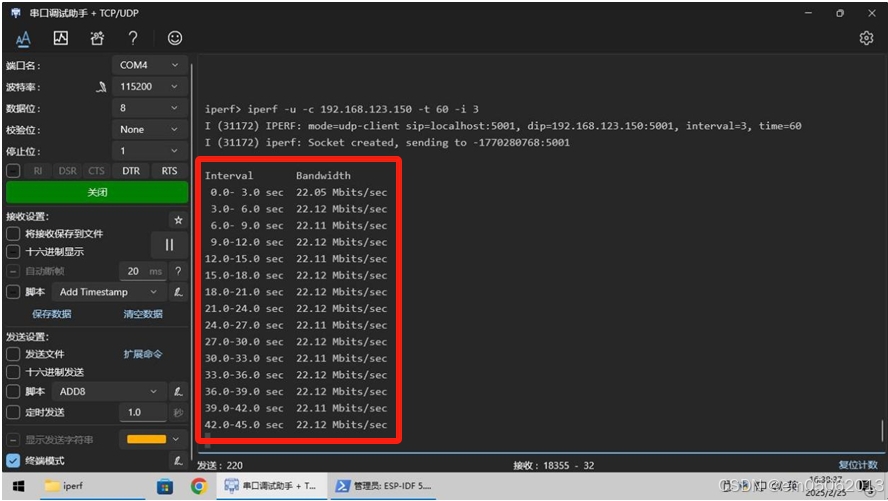Click the question mark beside auto frame break

(x=178, y=271)
